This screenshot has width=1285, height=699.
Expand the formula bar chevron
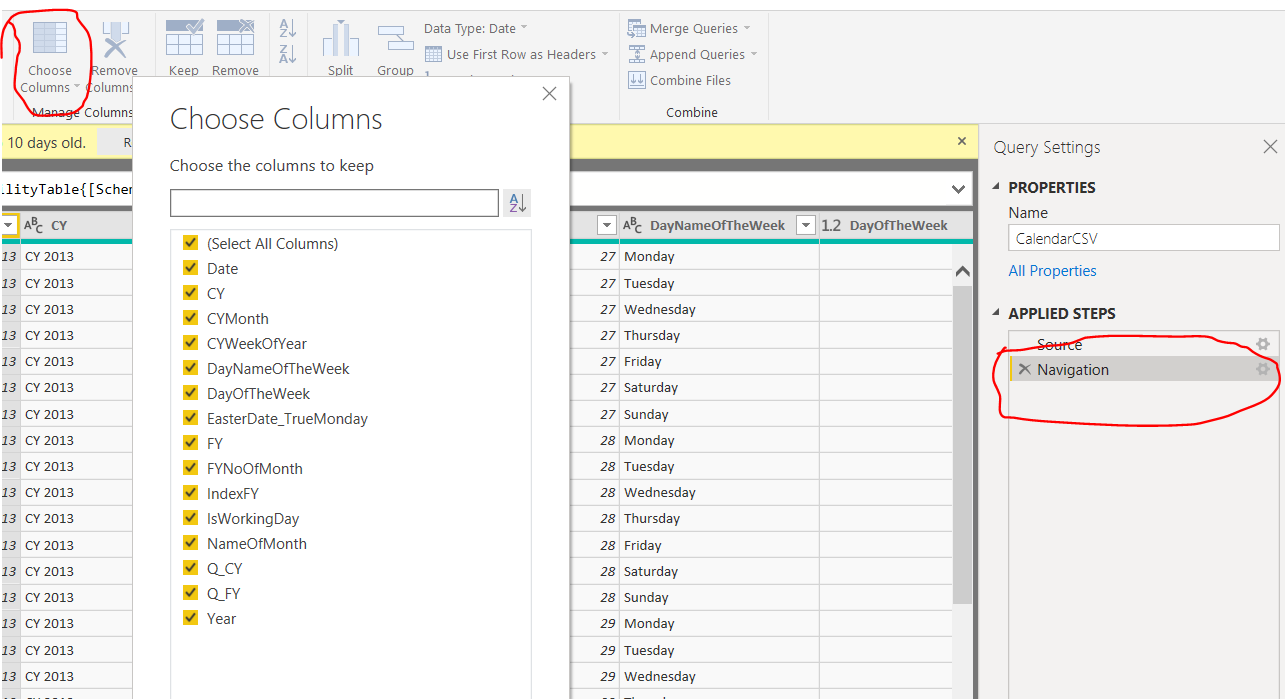[958, 189]
